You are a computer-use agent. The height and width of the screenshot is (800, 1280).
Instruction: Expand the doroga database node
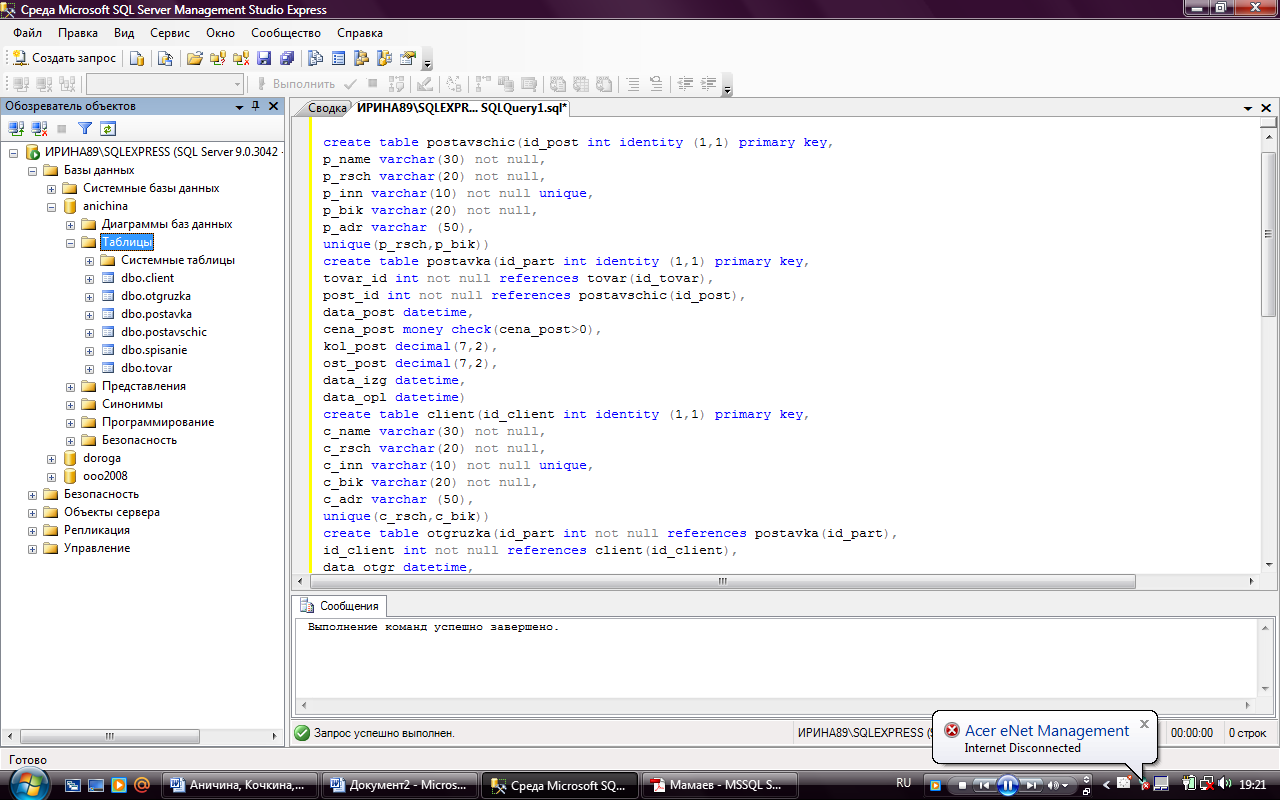[52, 458]
